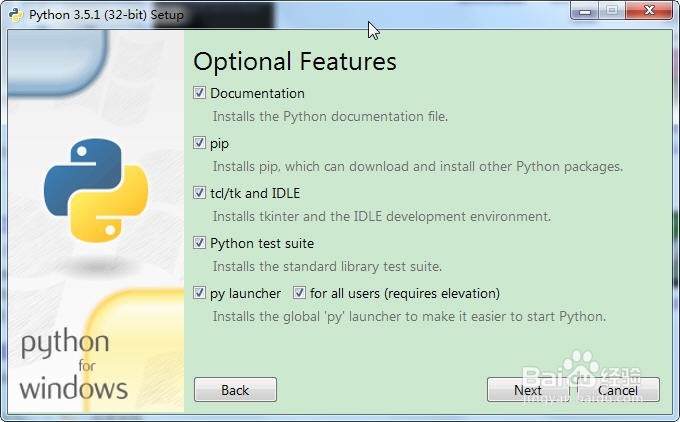
Task: Proceed with the Next button
Action: click(x=528, y=389)
